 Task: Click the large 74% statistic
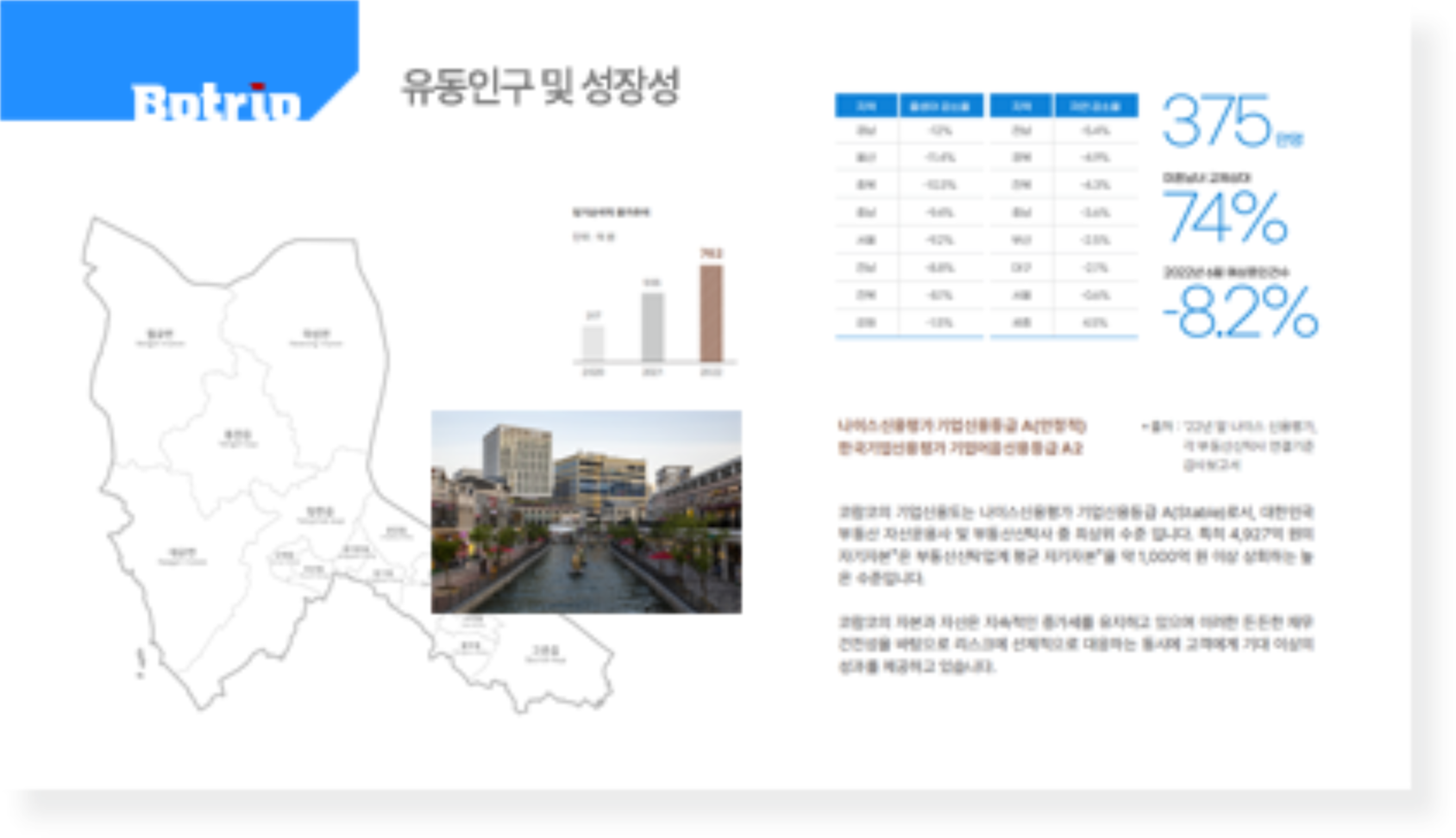[1225, 216]
